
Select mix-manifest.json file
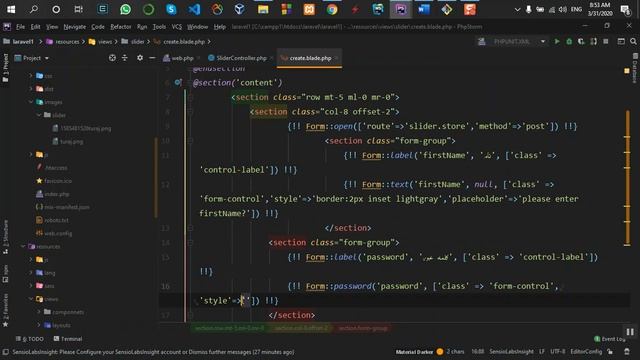click(67, 207)
